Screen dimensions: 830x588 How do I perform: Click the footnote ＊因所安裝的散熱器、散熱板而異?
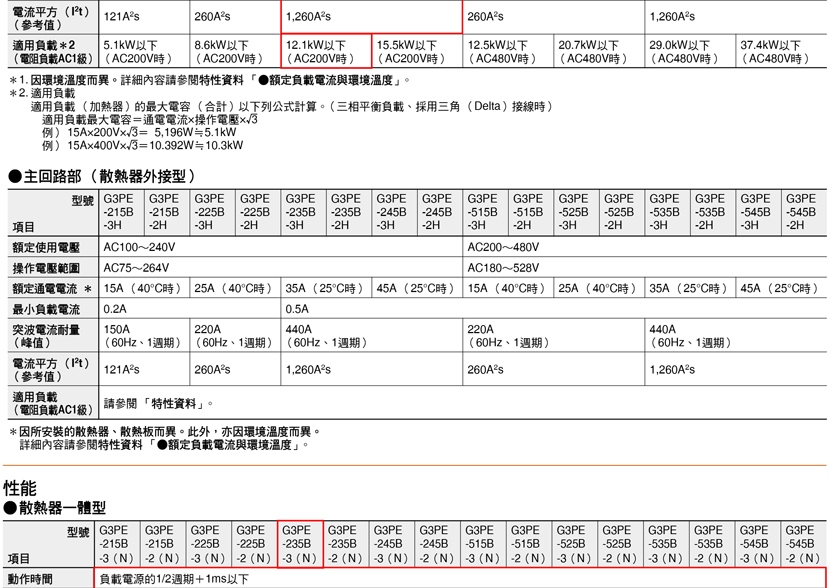coord(165,432)
